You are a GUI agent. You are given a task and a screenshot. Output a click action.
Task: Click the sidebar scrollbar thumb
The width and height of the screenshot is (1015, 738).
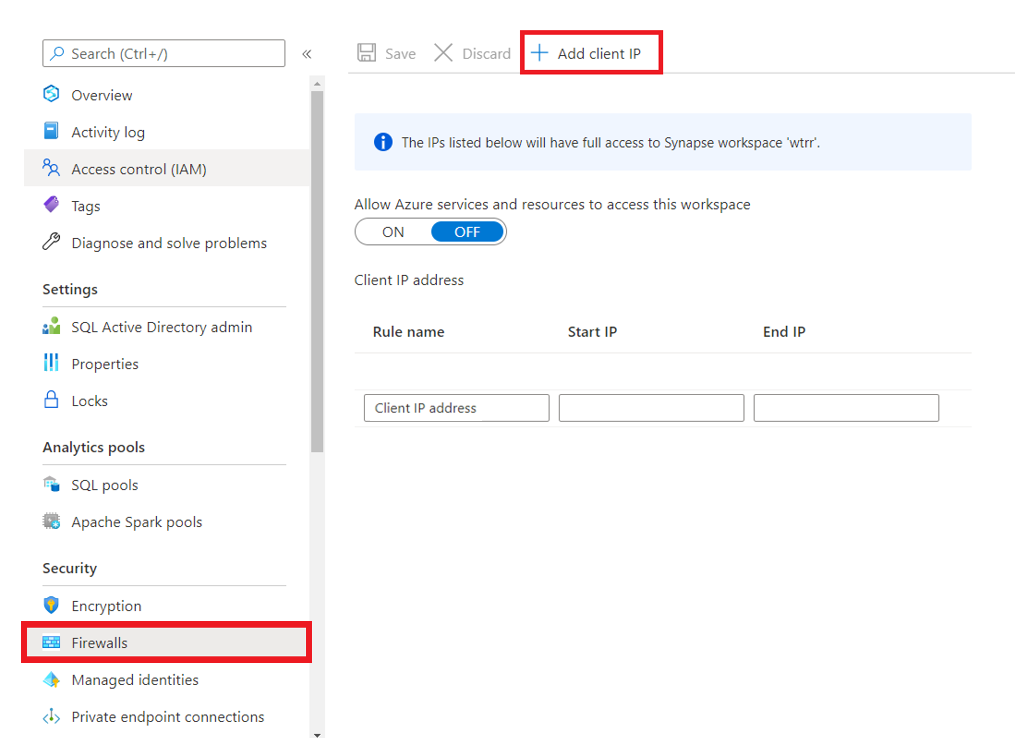tap(317, 271)
